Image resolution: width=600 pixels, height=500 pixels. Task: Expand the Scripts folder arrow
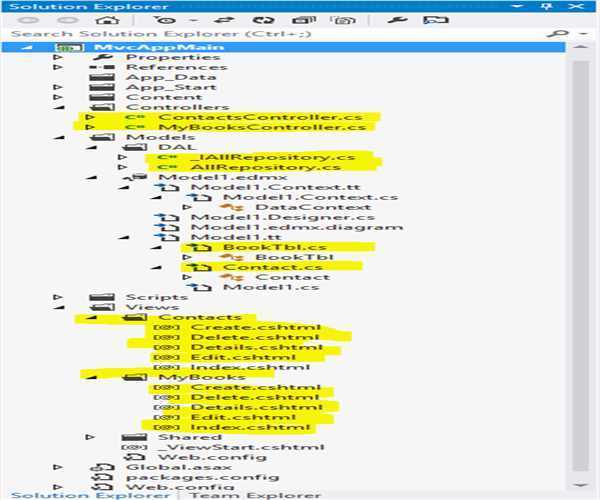click(x=58, y=297)
